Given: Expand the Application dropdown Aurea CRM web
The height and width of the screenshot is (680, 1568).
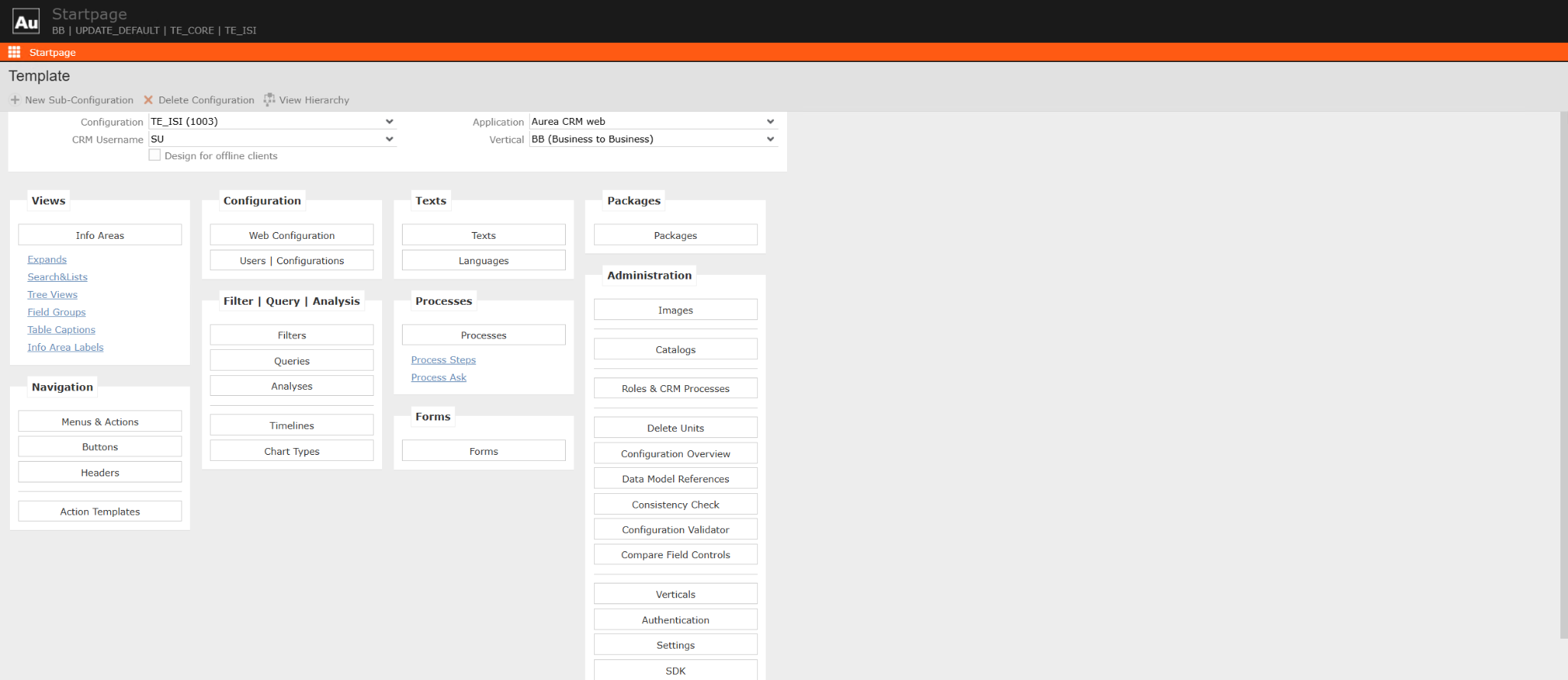Looking at the screenshot, I should [653, 122].
